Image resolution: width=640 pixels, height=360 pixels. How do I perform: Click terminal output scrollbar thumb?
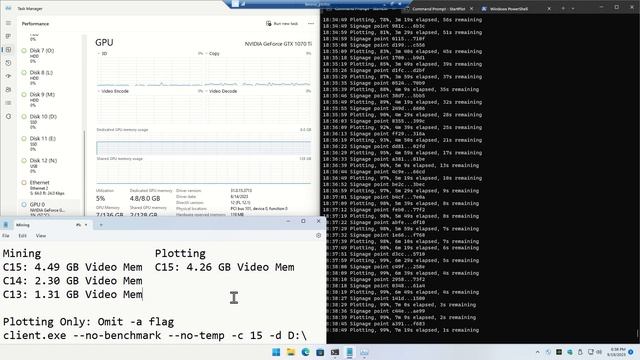click(637, 333)
